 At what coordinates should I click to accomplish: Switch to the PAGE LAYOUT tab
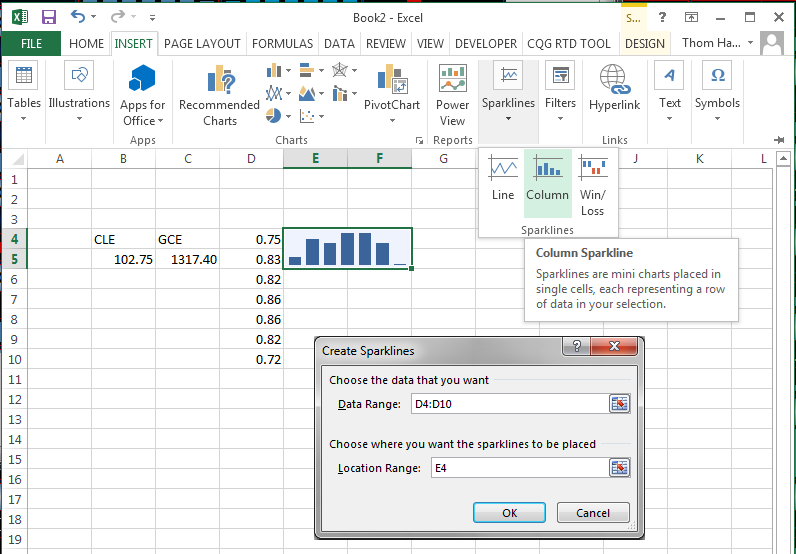tap(202, 44)
